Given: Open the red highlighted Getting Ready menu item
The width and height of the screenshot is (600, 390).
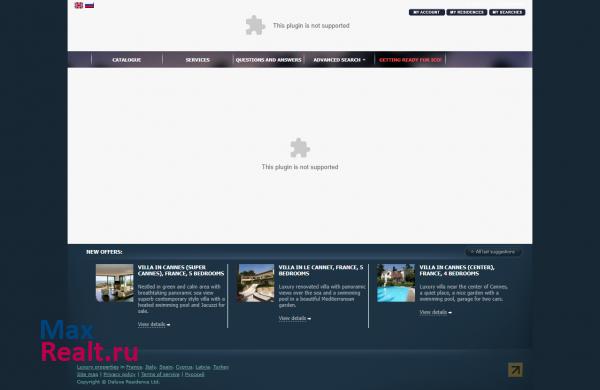Looking at the screenshot, I should click(x=410, y=60).
